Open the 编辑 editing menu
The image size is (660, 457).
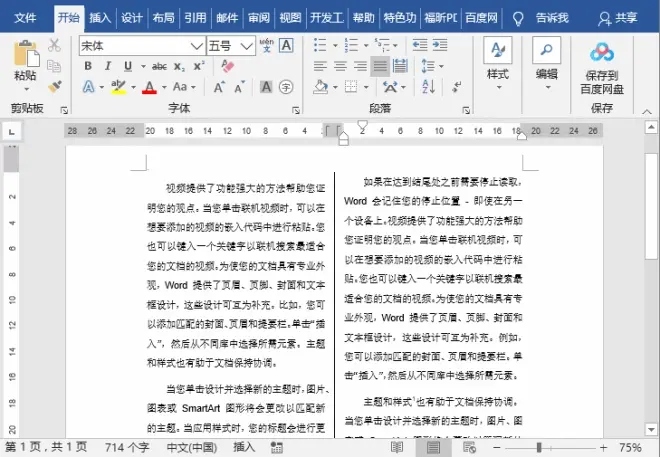[547, 64]
